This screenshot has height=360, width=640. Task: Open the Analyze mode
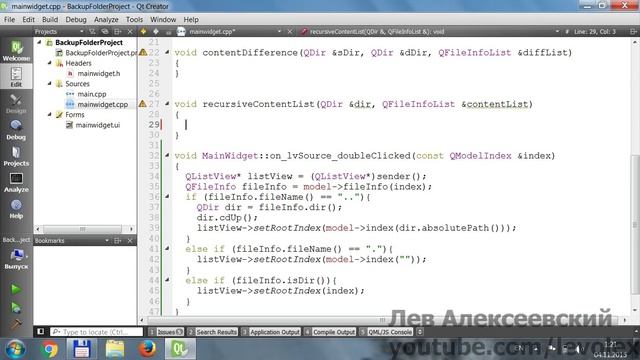16,182
